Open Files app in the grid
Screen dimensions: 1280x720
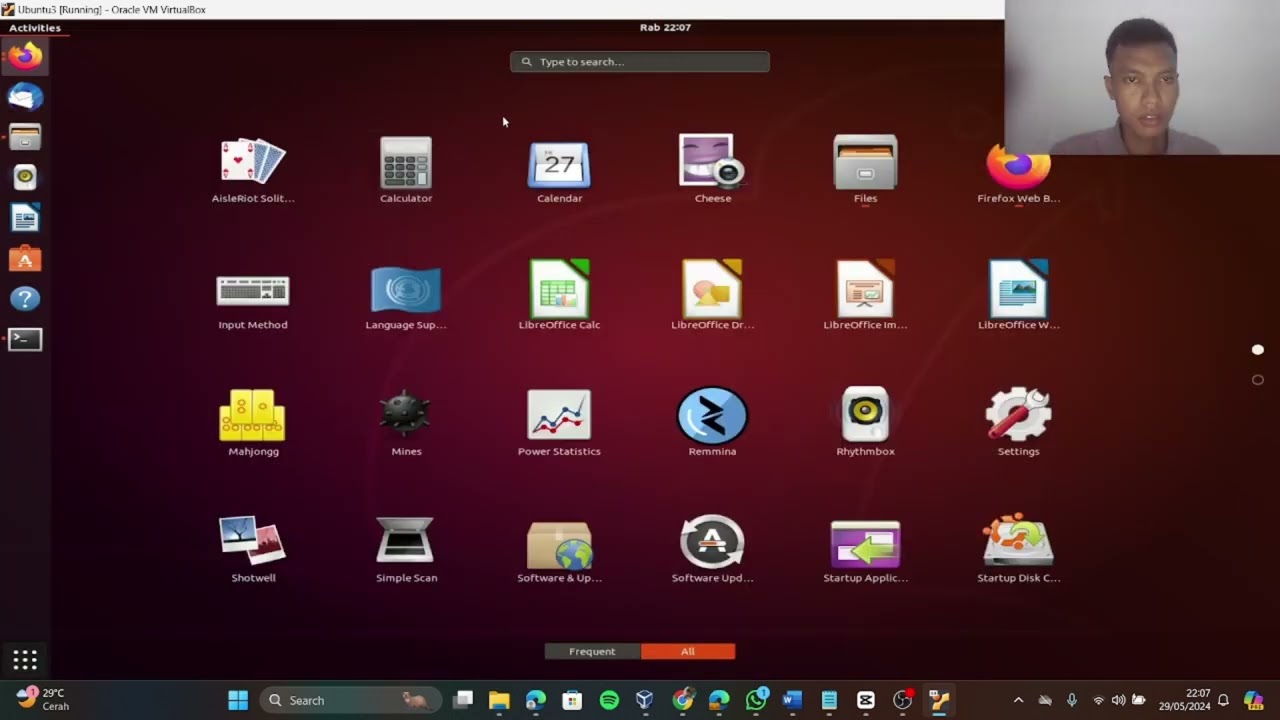[865, 170]
